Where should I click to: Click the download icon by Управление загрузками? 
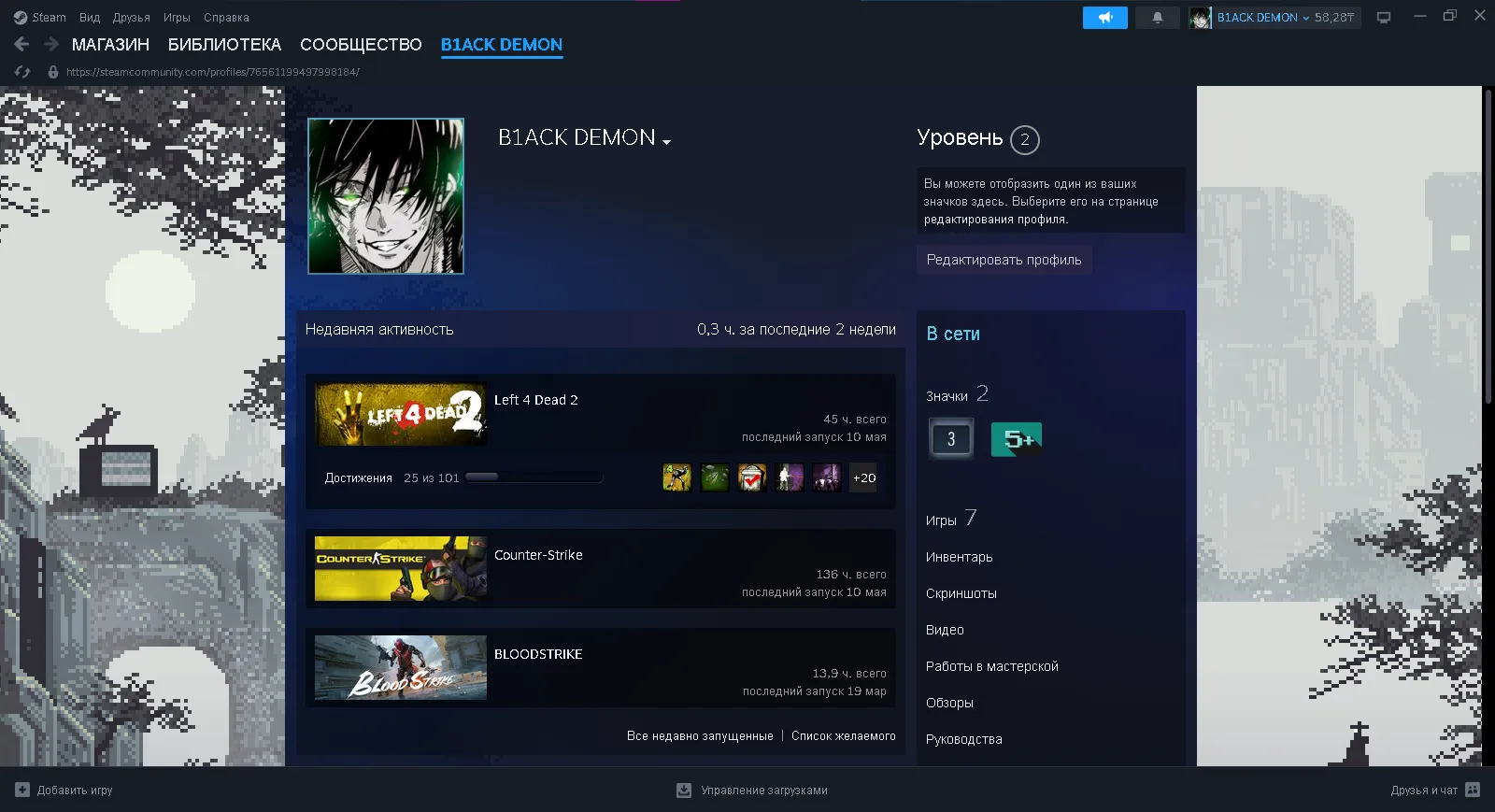[684, 791]
